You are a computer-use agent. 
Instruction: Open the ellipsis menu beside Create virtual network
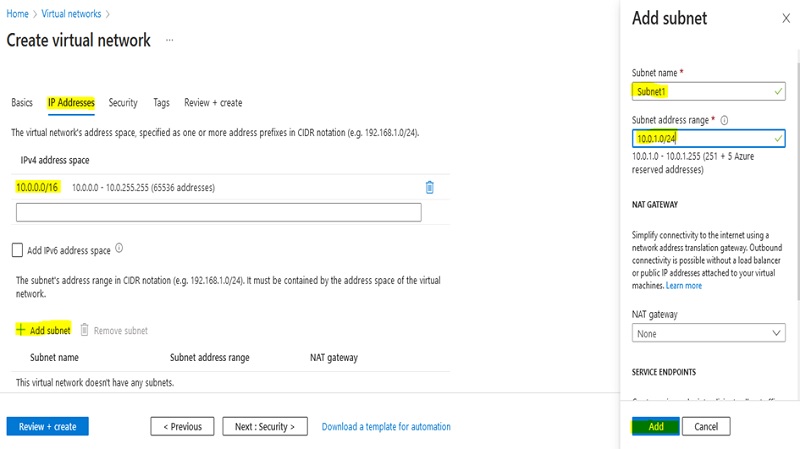tap(169, 41)
